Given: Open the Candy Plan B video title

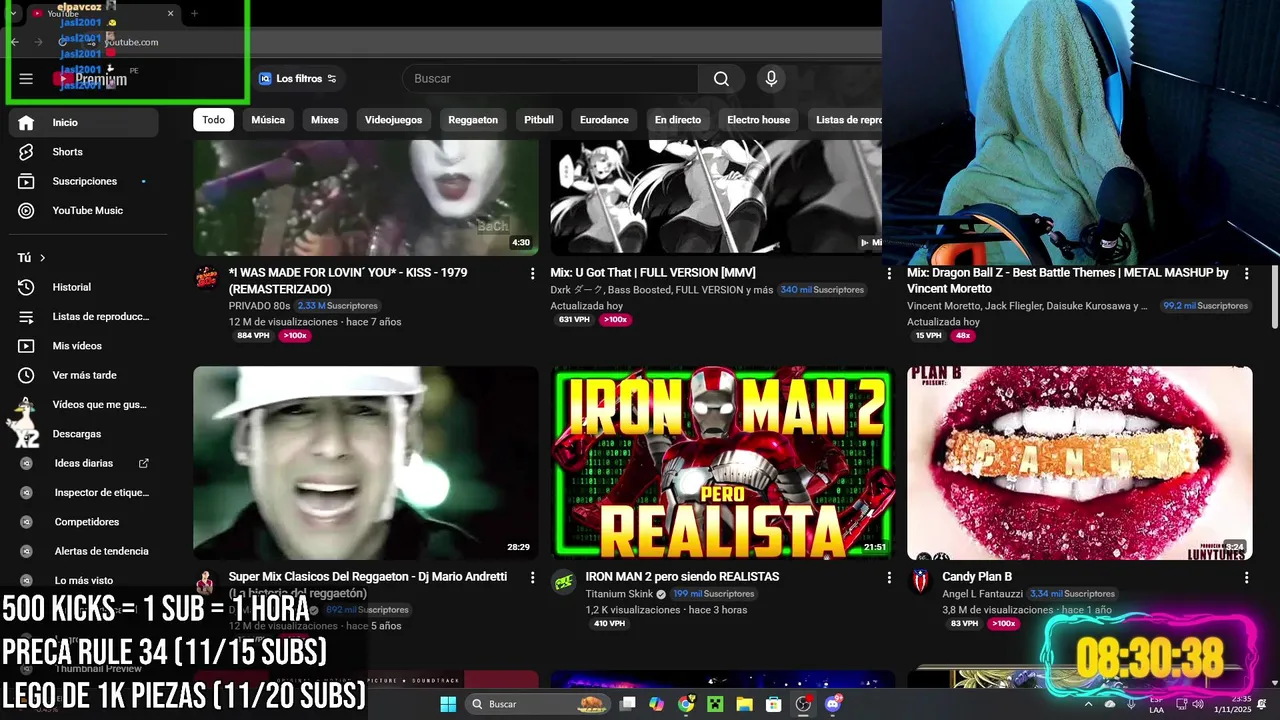Looking at the screenshot, I should [x=977, y=577].
